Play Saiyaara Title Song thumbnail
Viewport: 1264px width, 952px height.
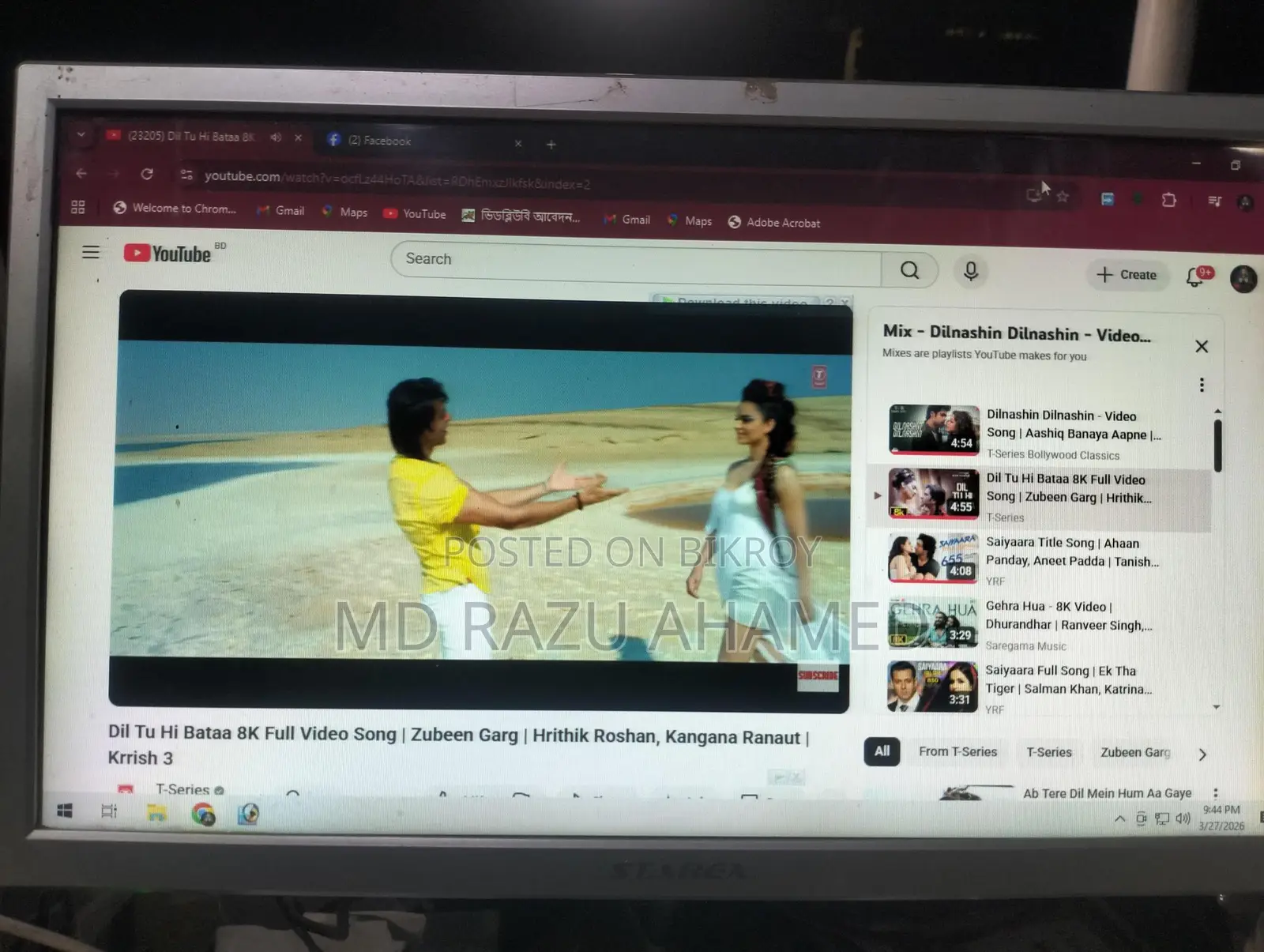point(933,557)
